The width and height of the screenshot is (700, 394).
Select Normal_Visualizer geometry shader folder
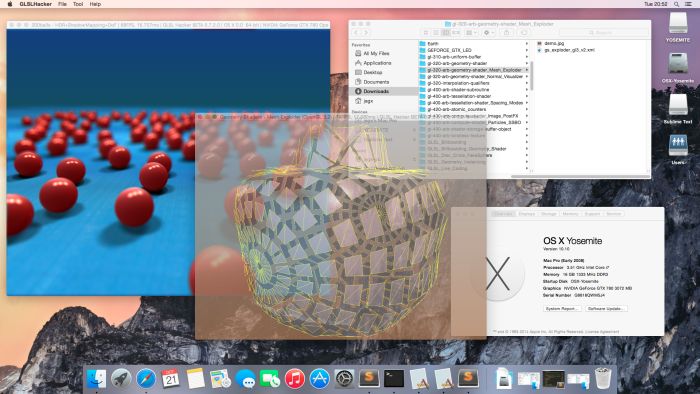point(474,76)
